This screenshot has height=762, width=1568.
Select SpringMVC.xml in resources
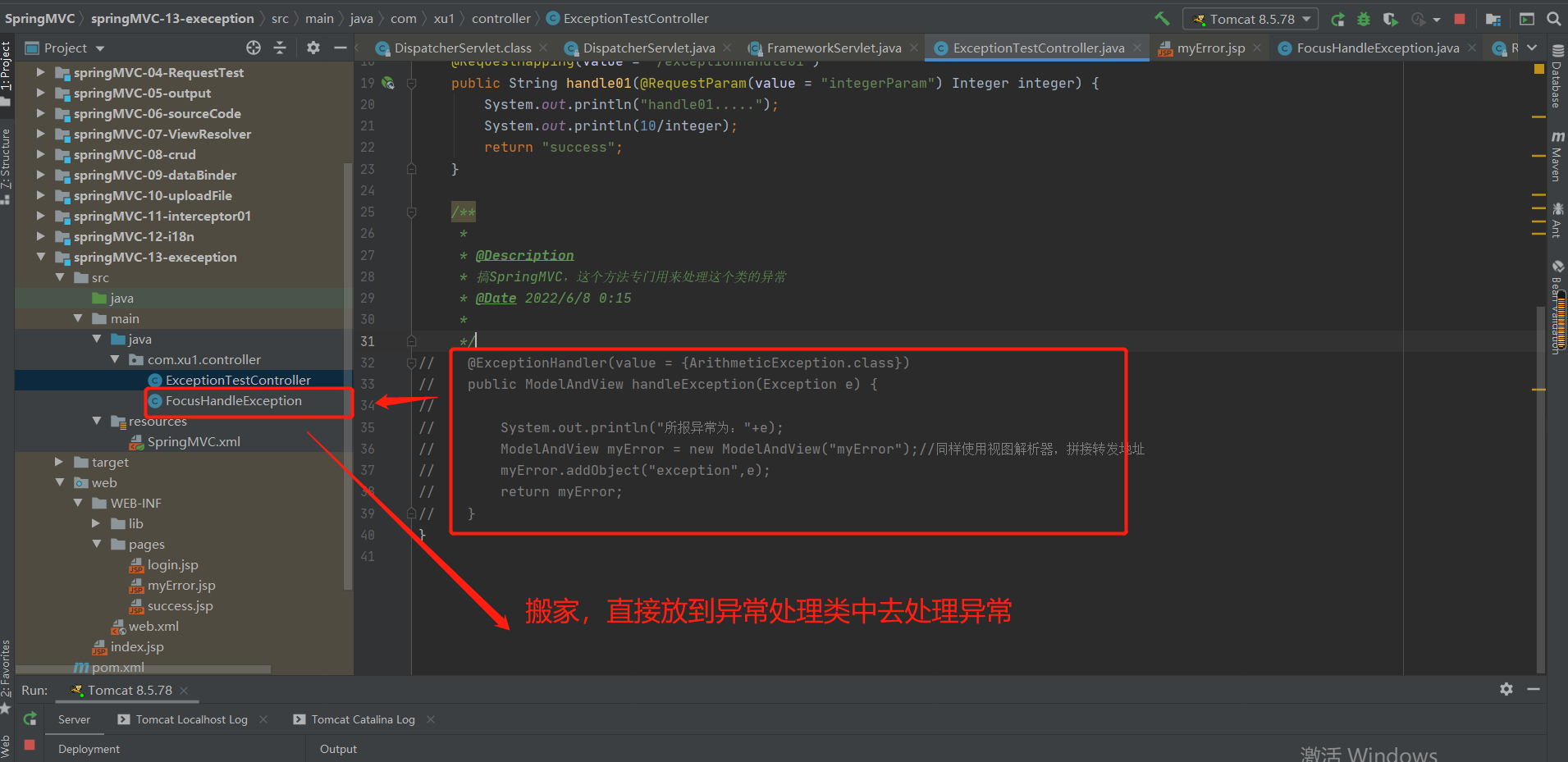coord(194,442)
